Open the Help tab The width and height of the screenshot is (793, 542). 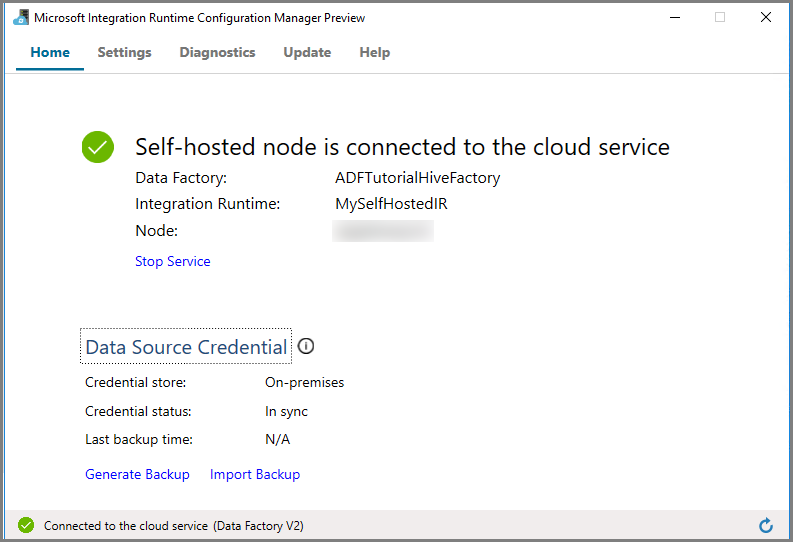(x=375, y=53)
